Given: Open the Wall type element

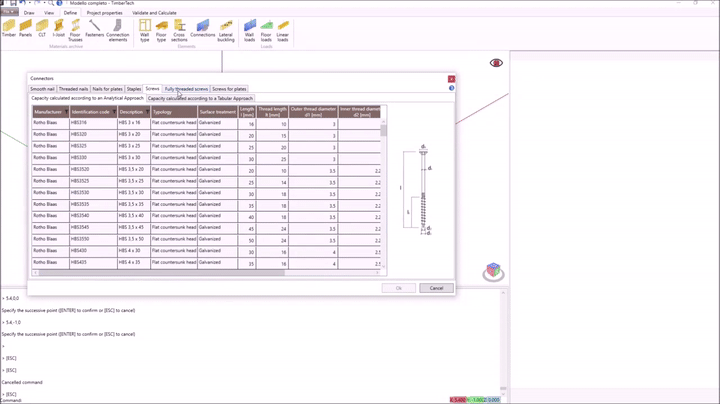Looking at the screenshot, I should click(145, 30).
